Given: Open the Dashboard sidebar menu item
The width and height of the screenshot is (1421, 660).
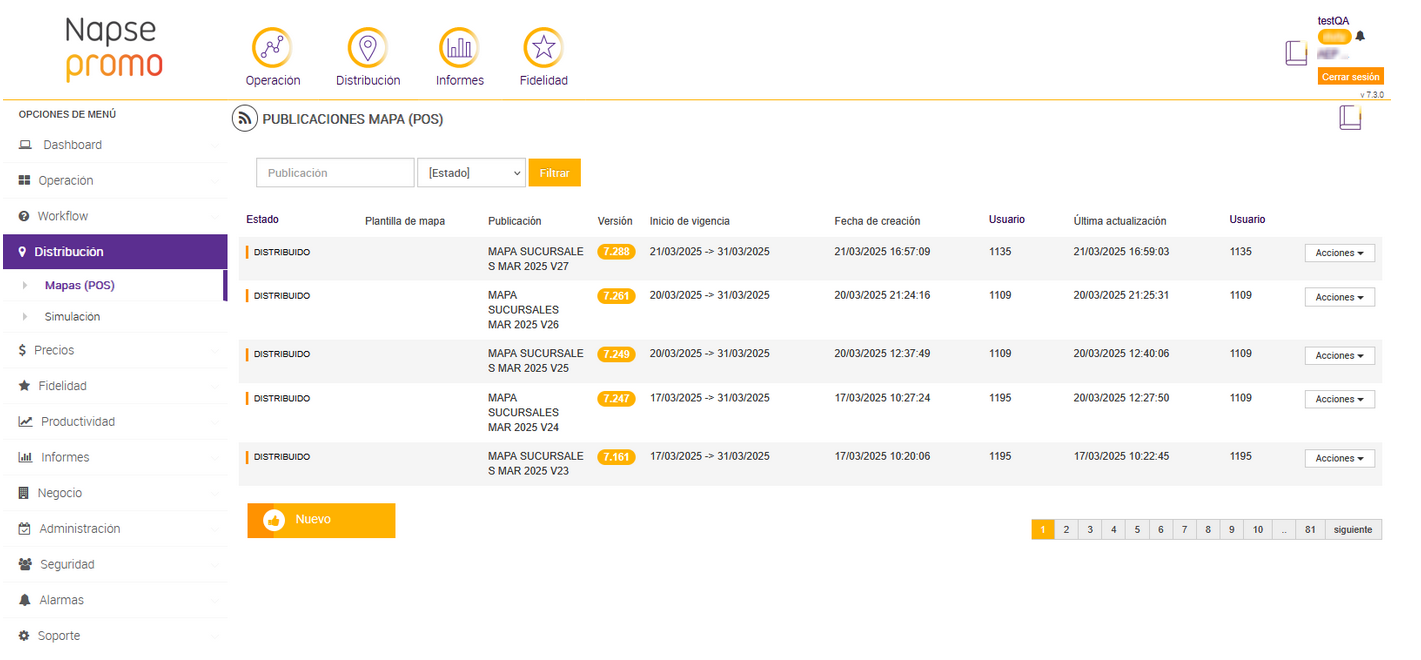Looking at the screenshot, I should tap(72, 145).
